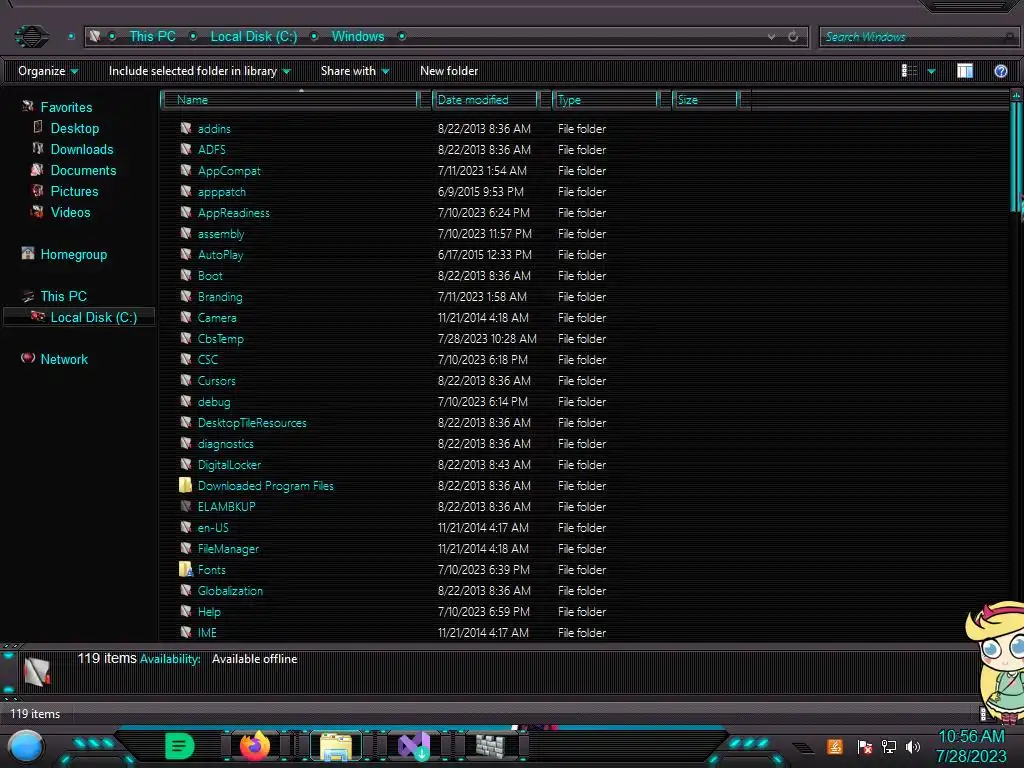Select the FileManager folder
This screenshot has width=1024, height=768.
coord(228,549)
